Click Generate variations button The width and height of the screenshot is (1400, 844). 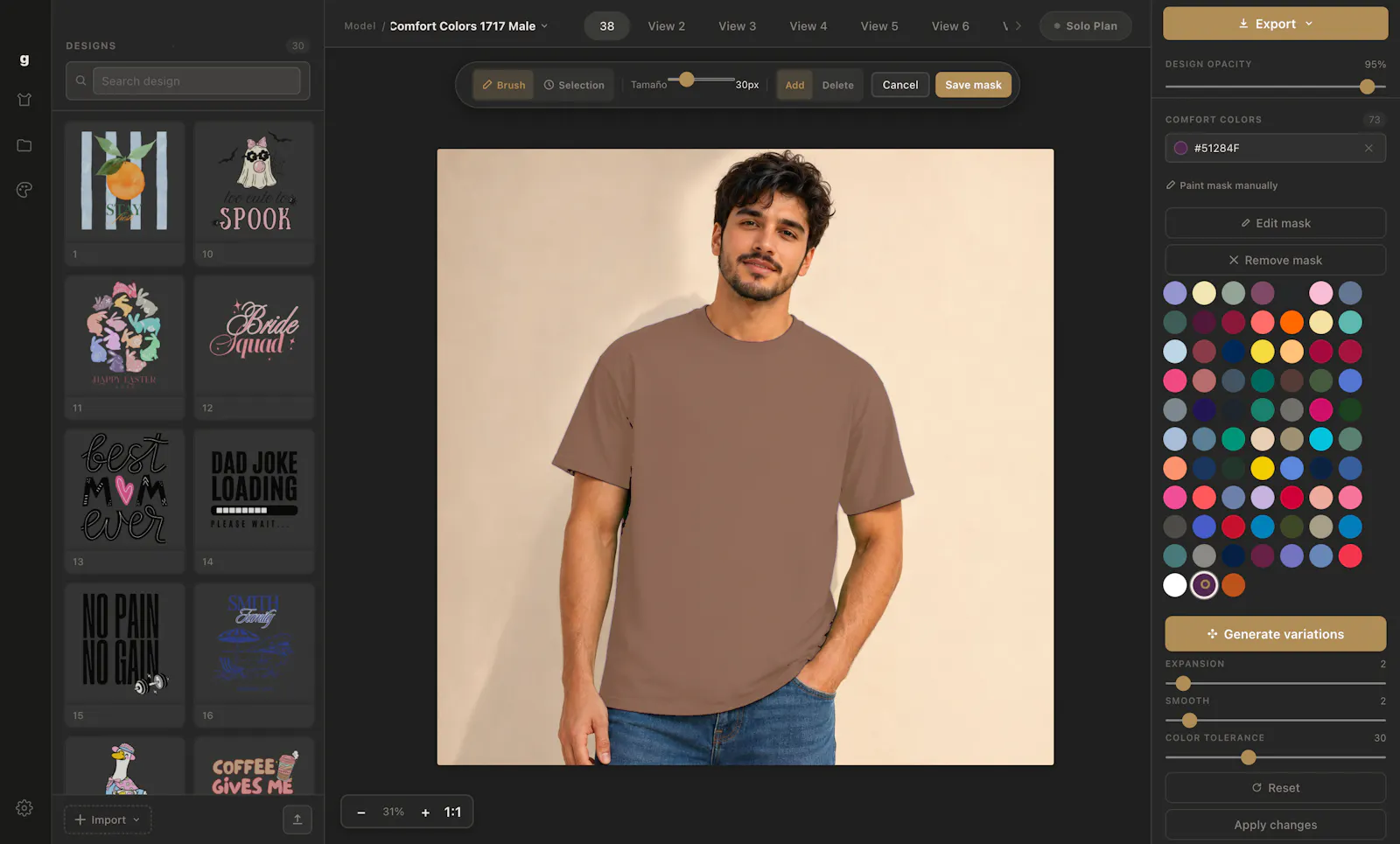click(x=1275, y=634)
